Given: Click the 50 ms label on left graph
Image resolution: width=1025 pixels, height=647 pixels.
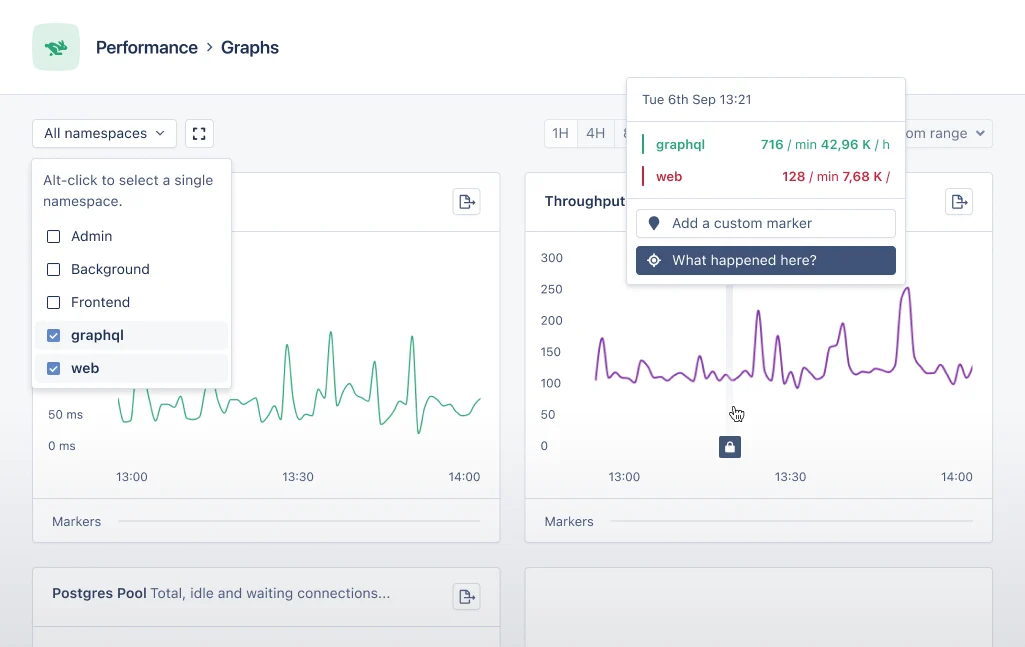Looking at the screenshot, I should pyautogui.click(x=65, y=414).
